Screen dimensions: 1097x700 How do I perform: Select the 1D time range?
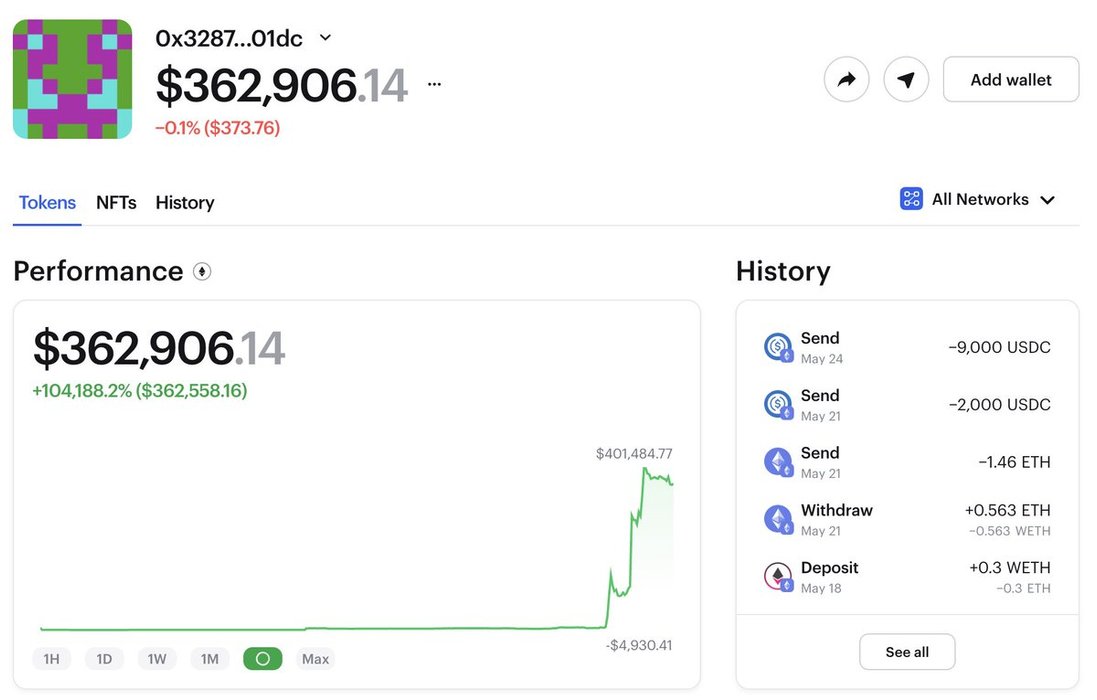[x=104, y=659]
